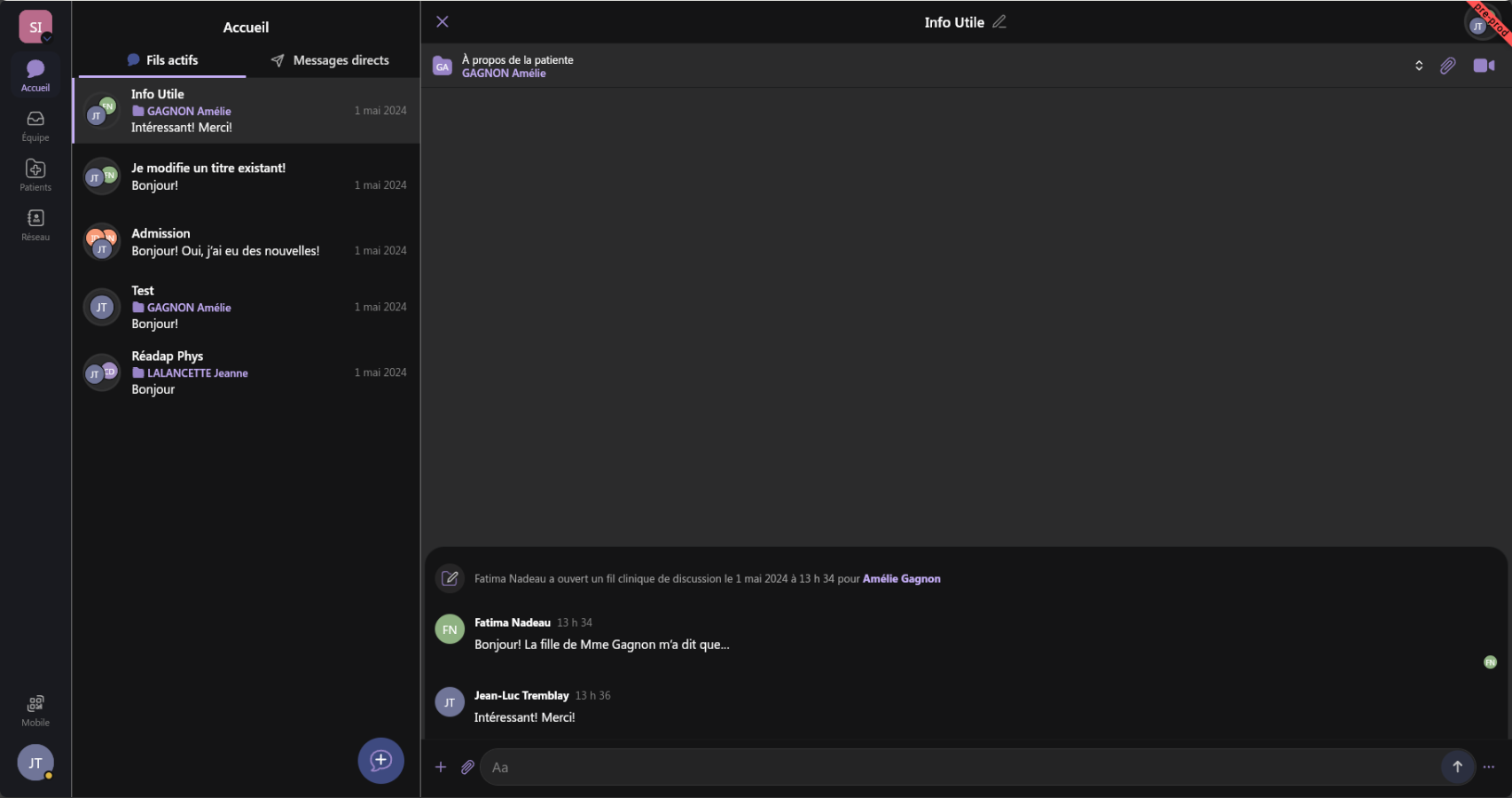This screenshot has height=798, width=1512.
Task: Open GAGNON Amélie link in thread header
Action: (504, 74)
